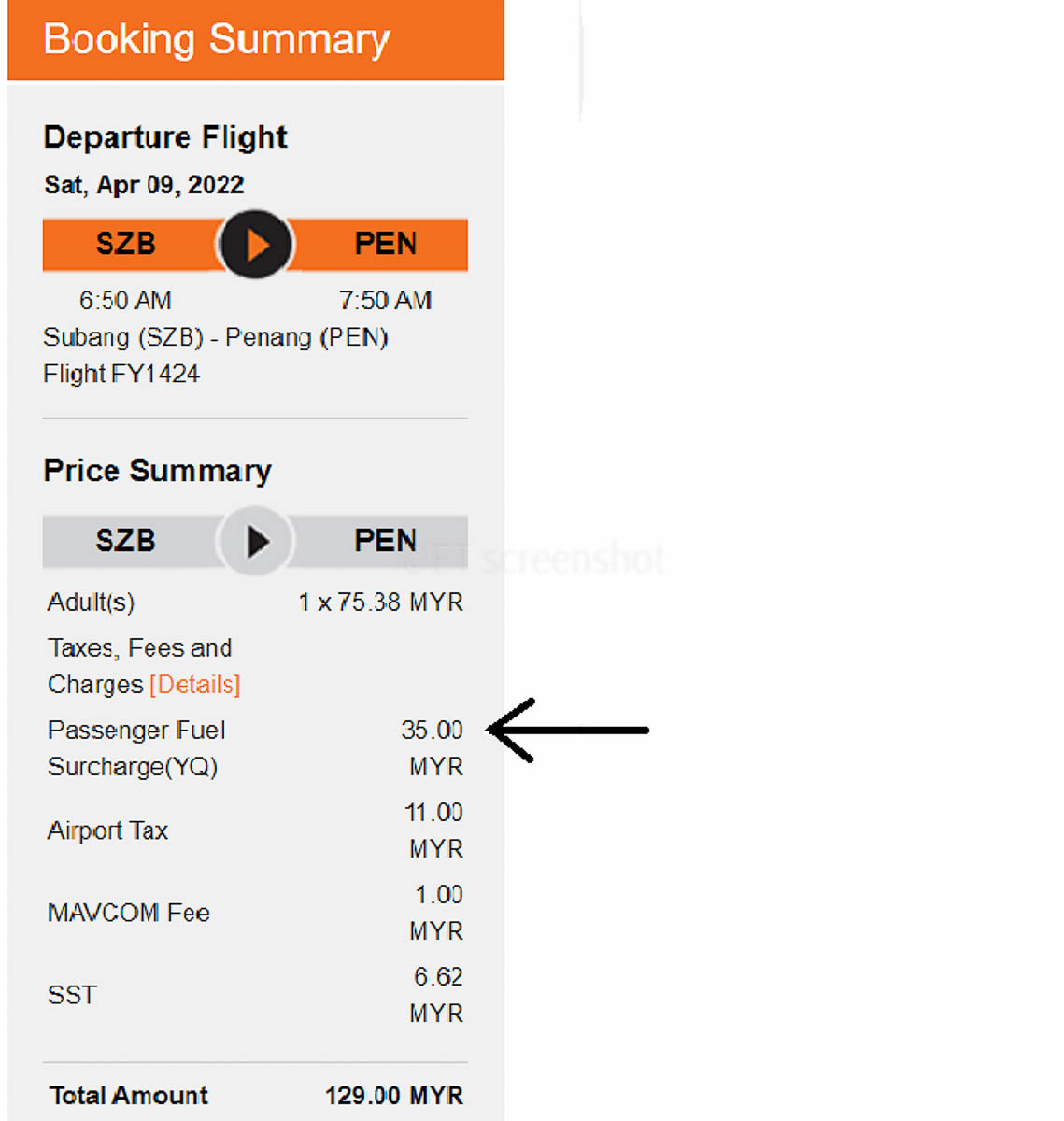Click the Price Summary heading

(157, 471)
